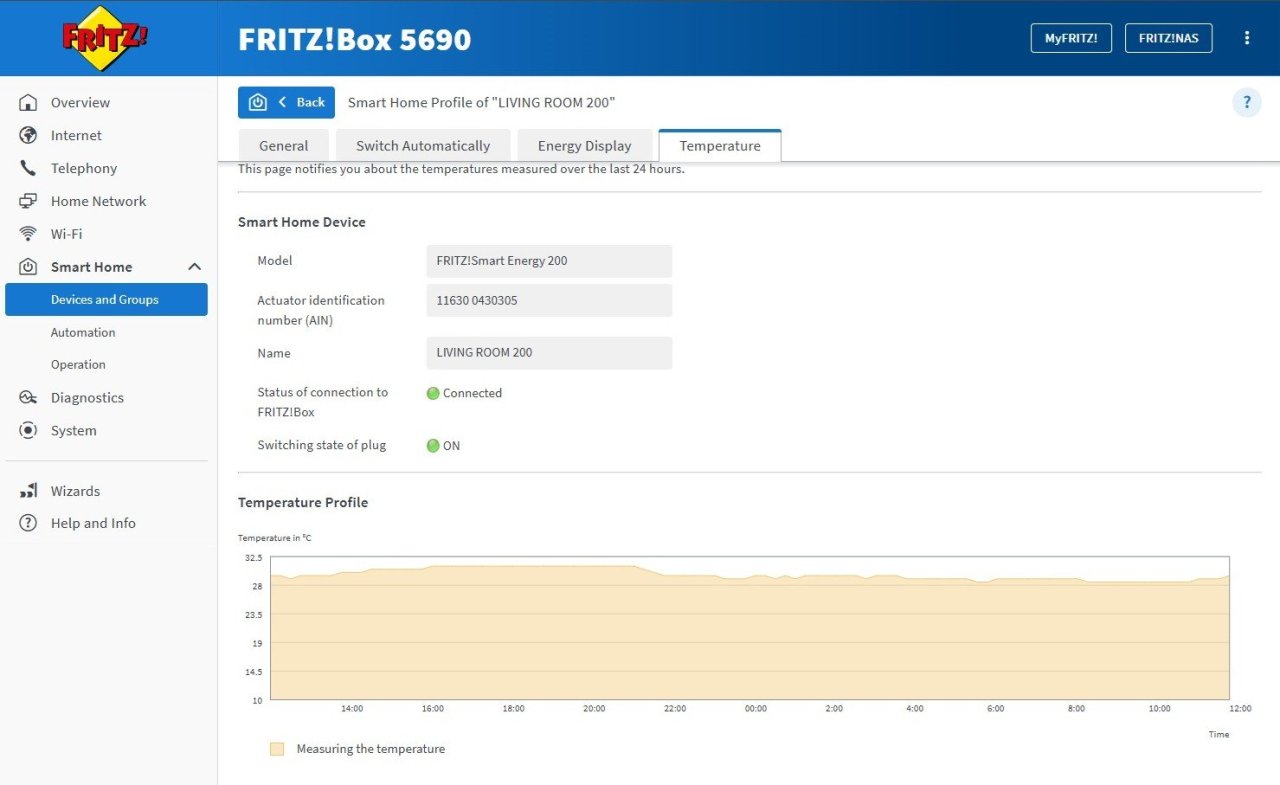Open Devices and Groups submenu item
The image size is (1280, 785).
tap(106, 300)
